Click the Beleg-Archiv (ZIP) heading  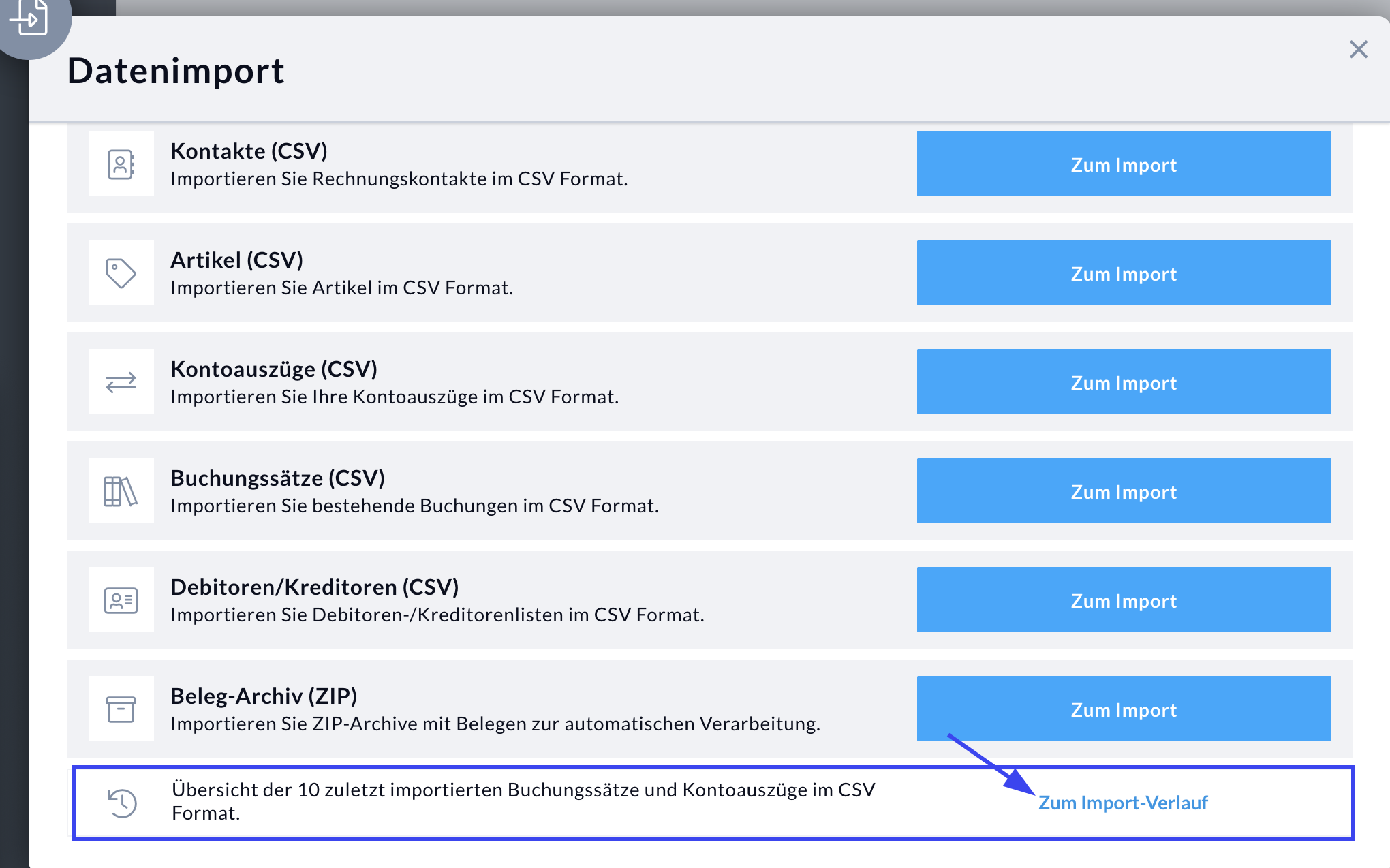[264, 696]
